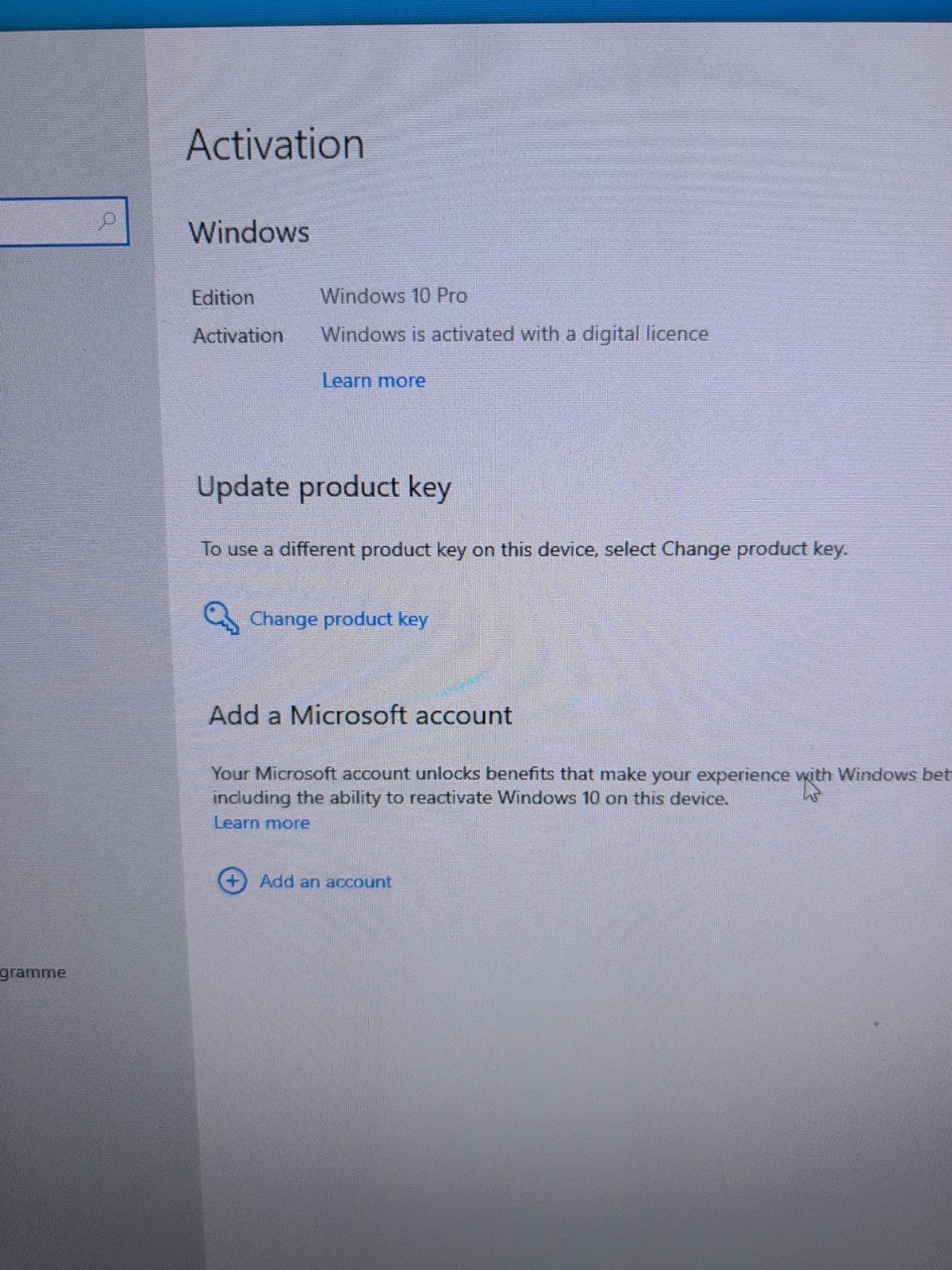Screen dimensions: 952x1270
Task: Click the Windows section heading
Action: [249, 232]
